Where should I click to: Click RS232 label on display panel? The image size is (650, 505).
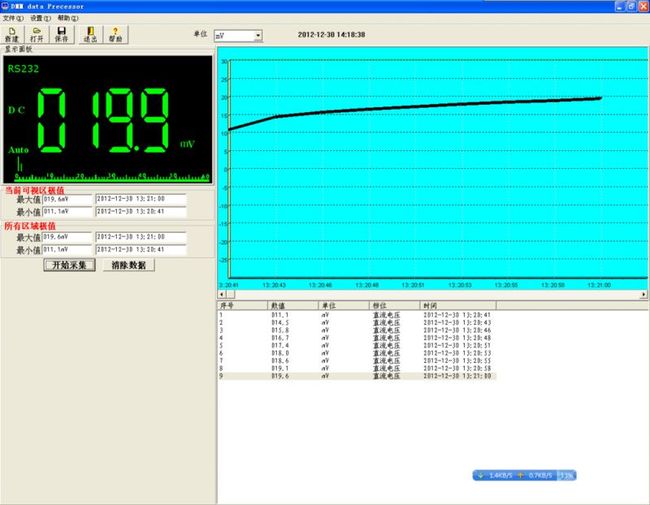pyautogui.click(x=23, y=69)
